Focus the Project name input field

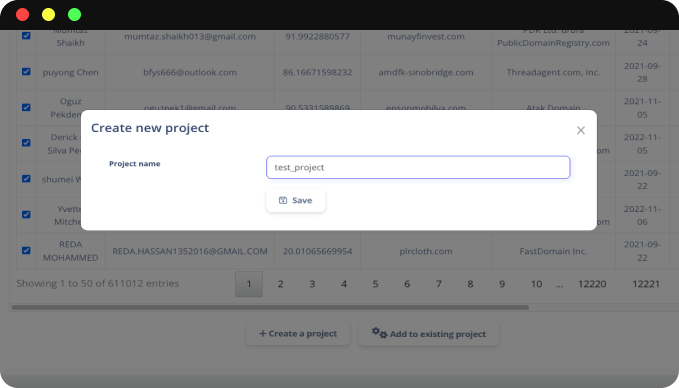(418, 167)
